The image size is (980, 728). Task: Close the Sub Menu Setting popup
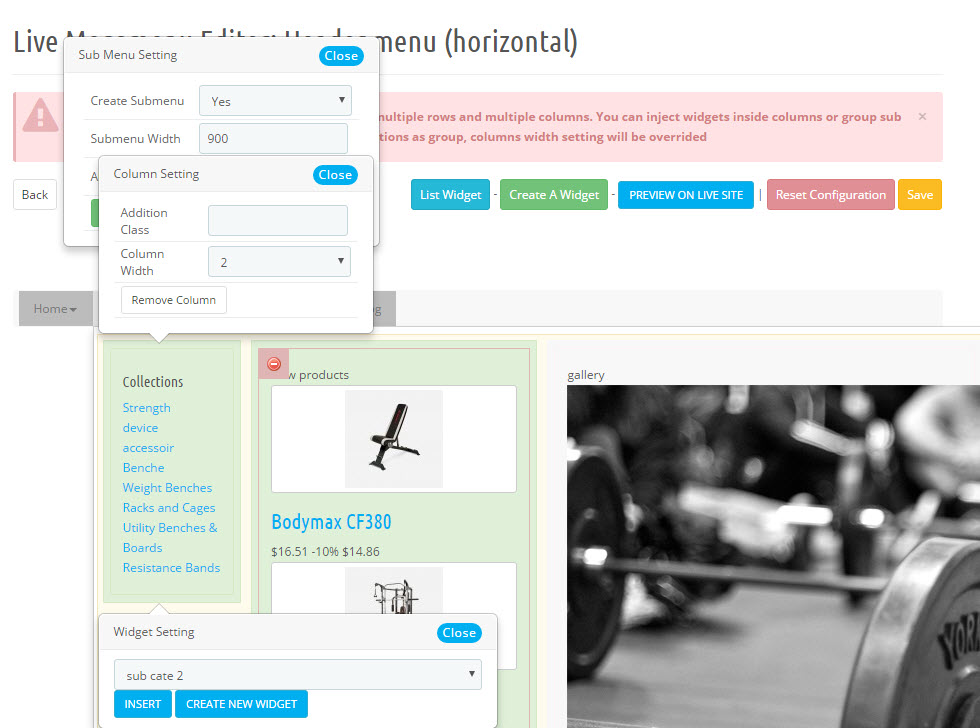341,56
